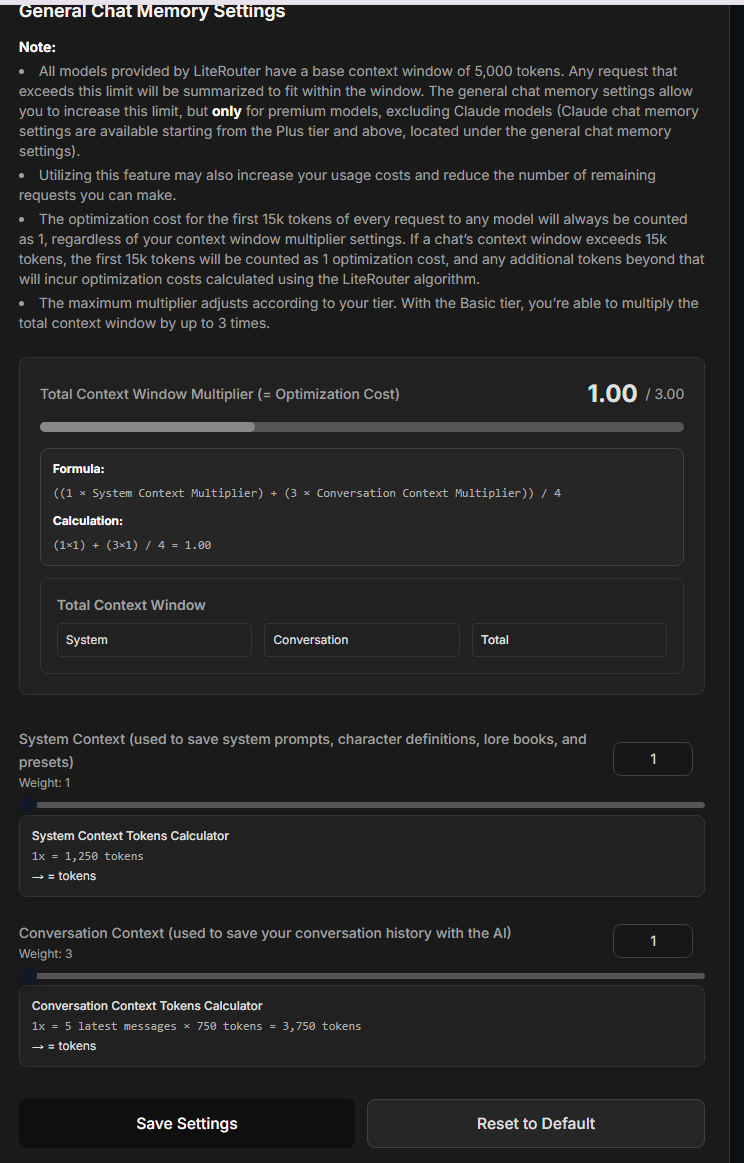This screenshot has width=744, height=1163.
Task: Click the Conversation field under Total Context Window
Action: click(x=361, y=640)
